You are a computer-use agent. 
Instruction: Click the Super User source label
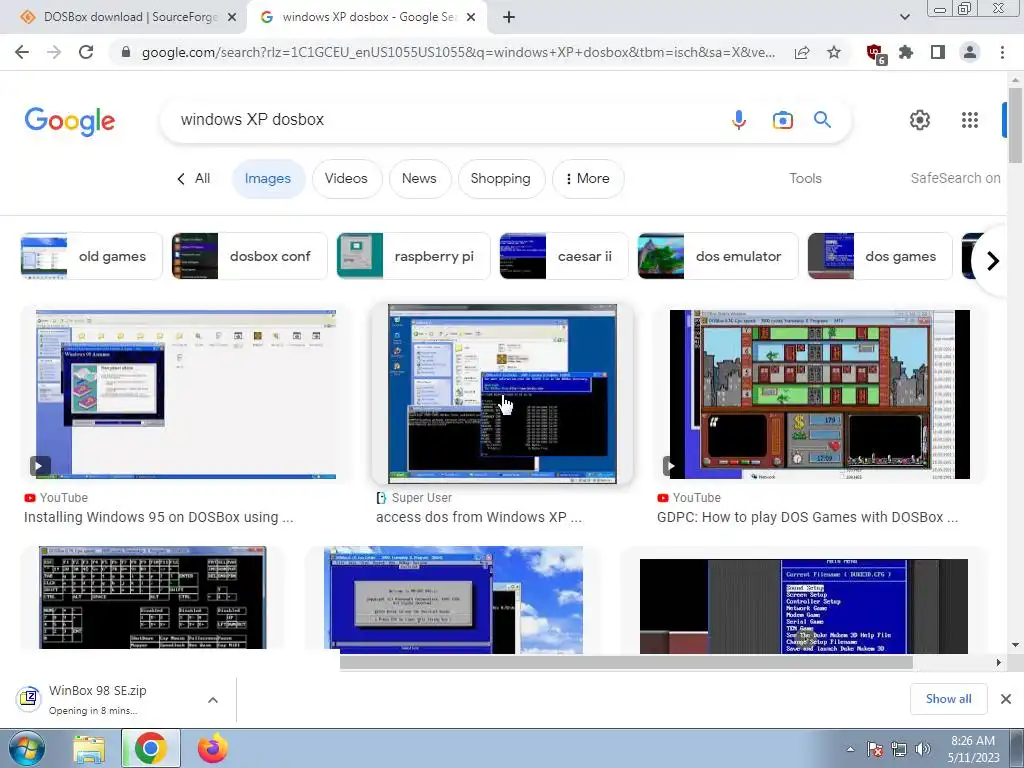click(421, 498)
